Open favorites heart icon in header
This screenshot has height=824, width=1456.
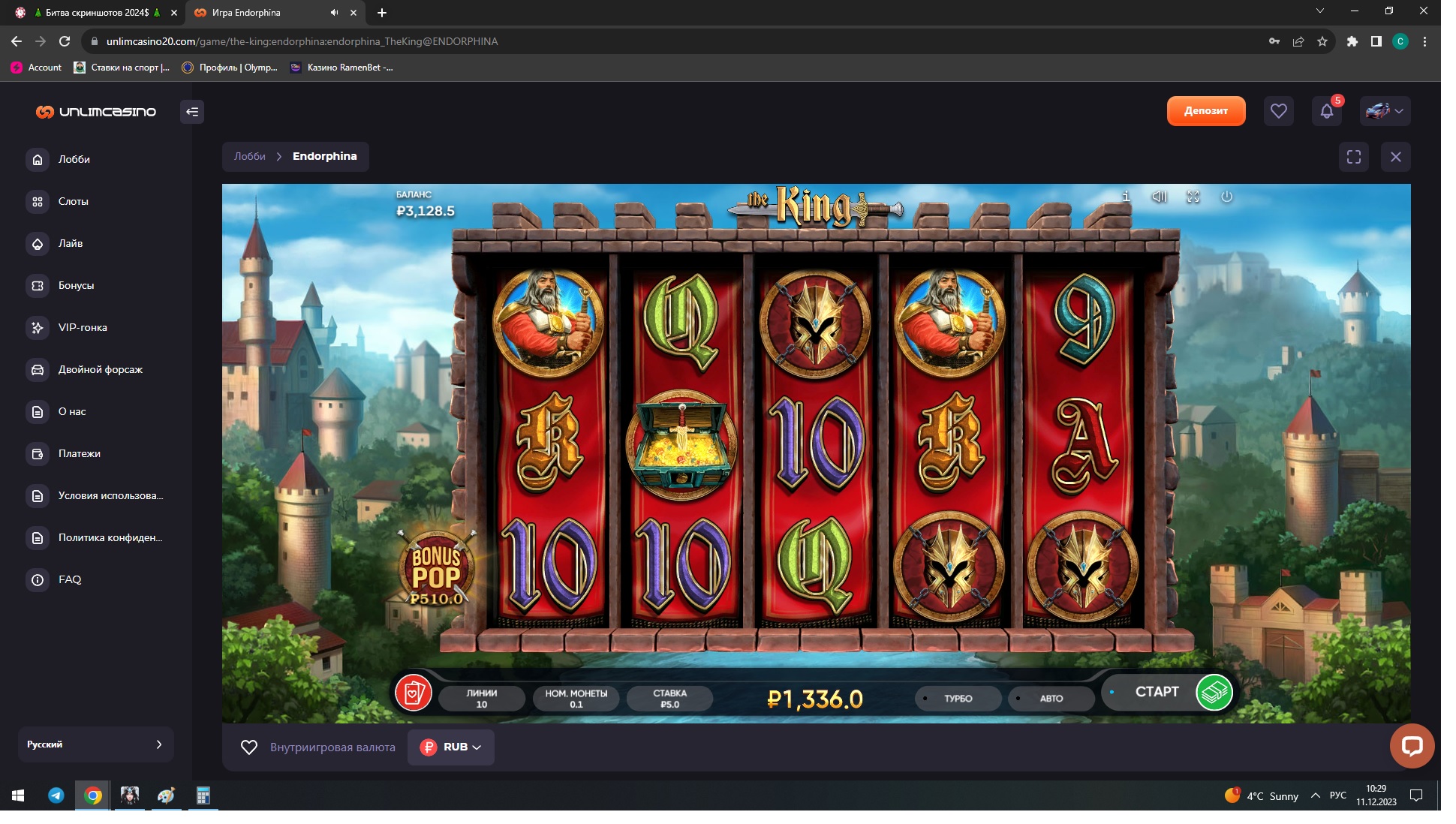point(1278,112)
